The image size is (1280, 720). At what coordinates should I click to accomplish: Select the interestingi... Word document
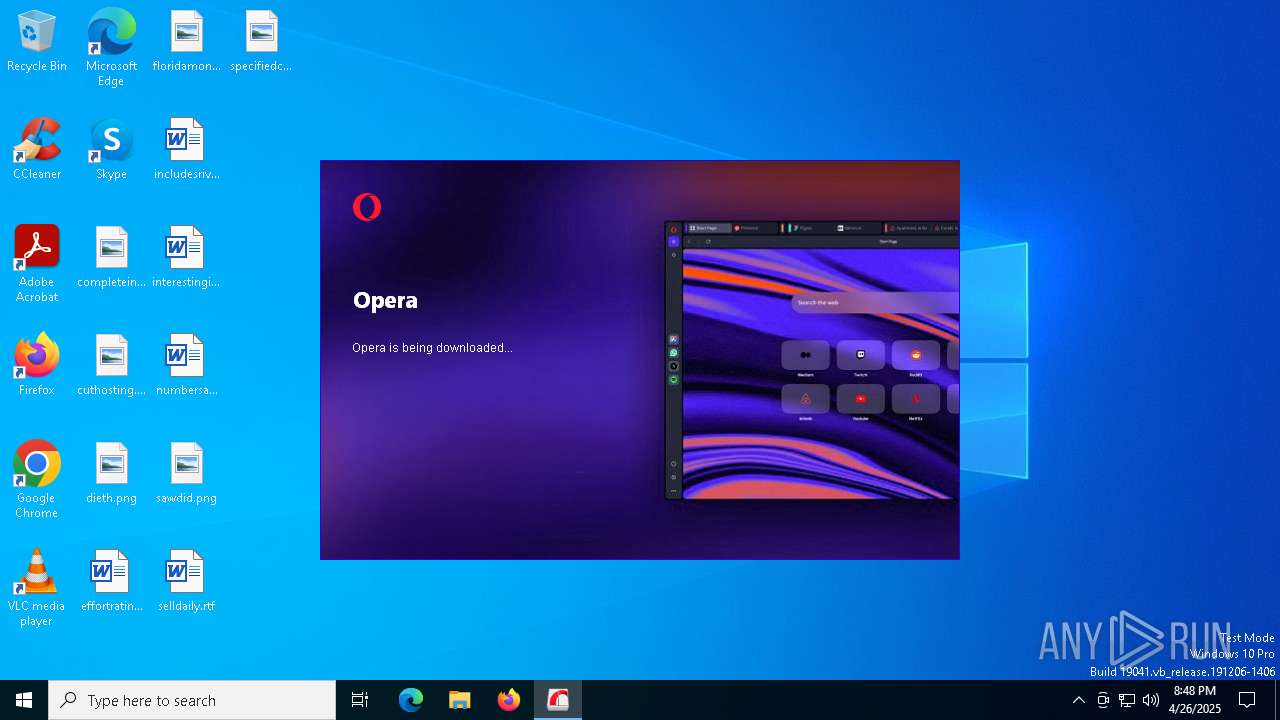[186, 258]
